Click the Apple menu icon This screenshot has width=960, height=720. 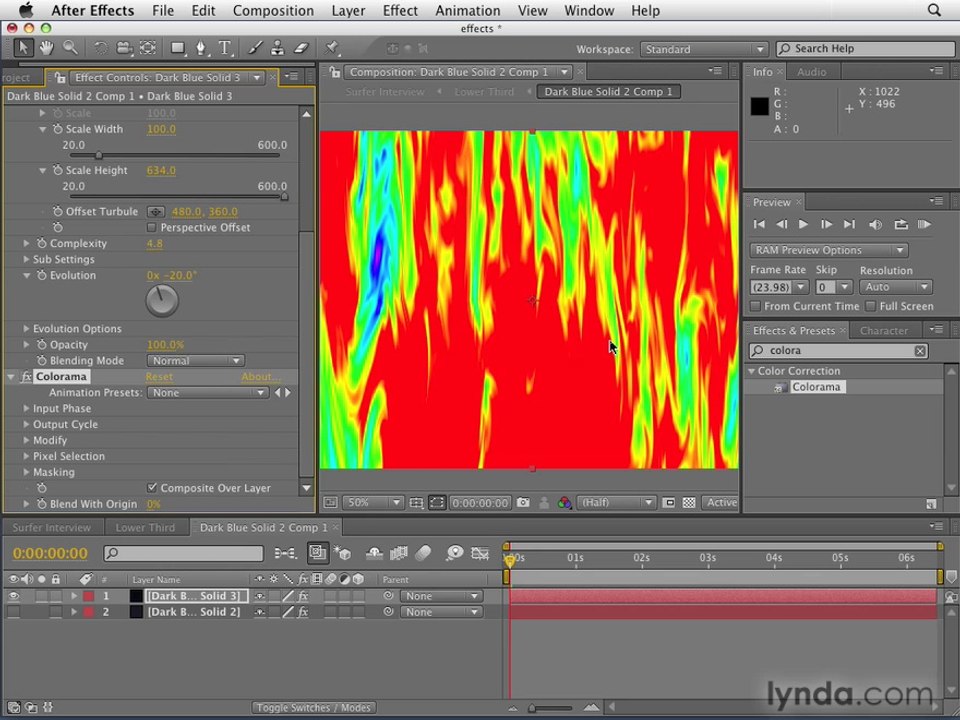click(x=26, y=10)
